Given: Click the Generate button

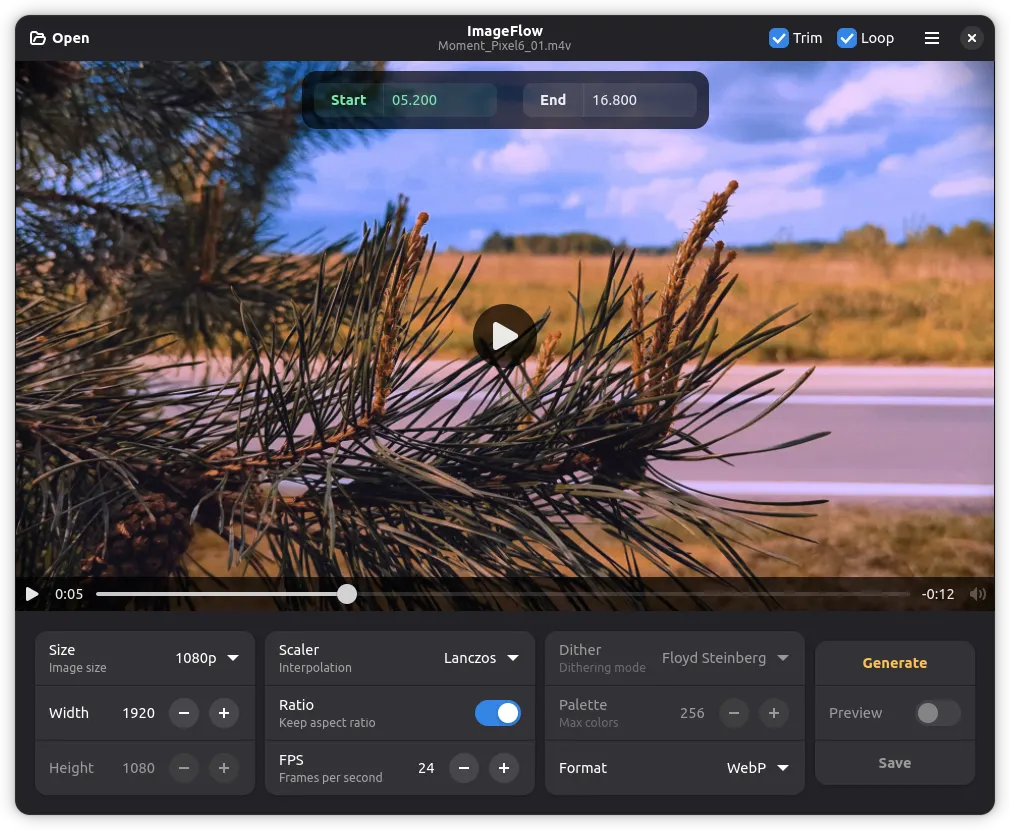Looking at the screenshot, I should click(x=895, y=663).
